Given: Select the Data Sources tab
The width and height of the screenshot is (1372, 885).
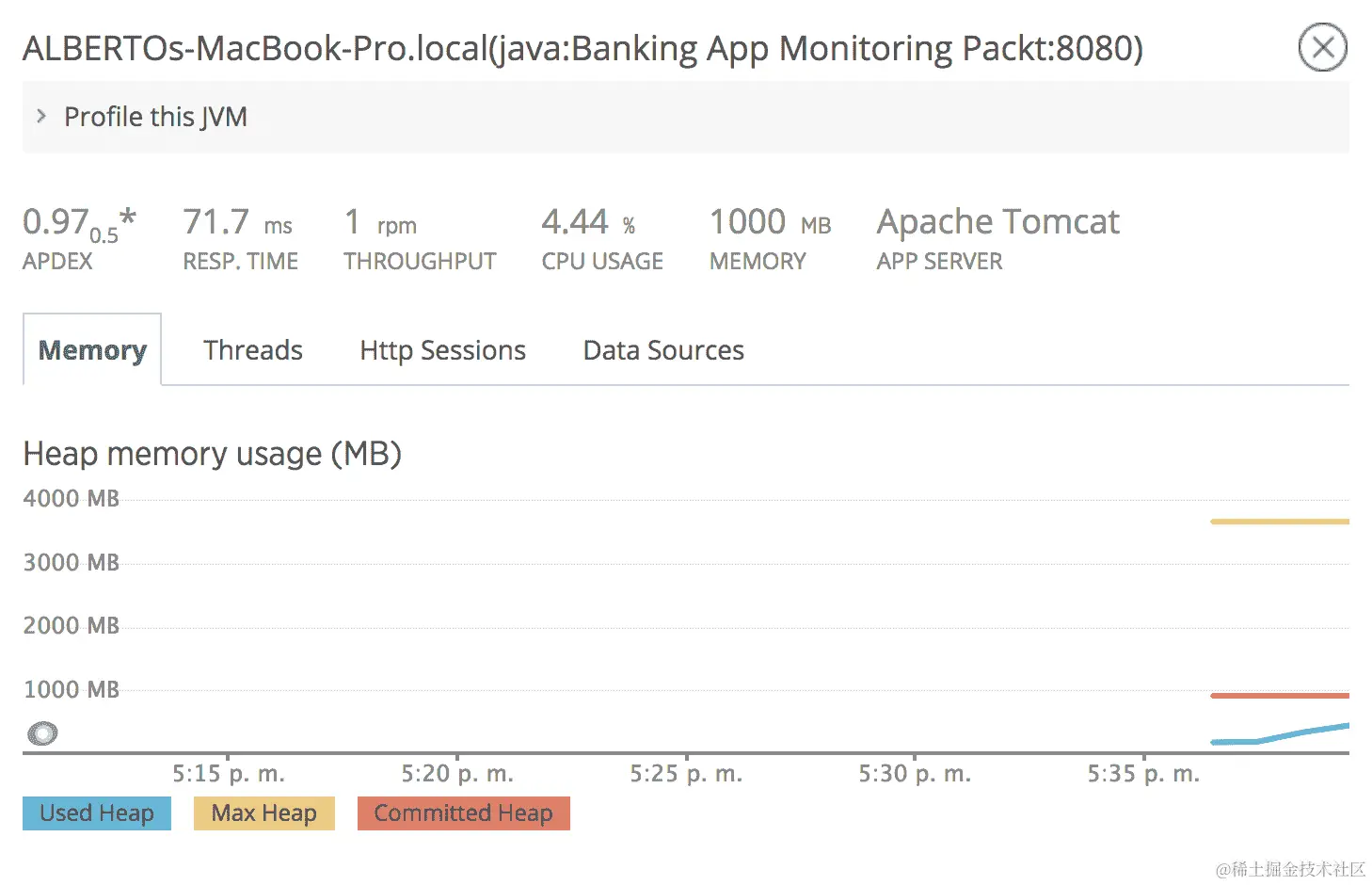Looking at the screenshot, I should click(663, 350).
